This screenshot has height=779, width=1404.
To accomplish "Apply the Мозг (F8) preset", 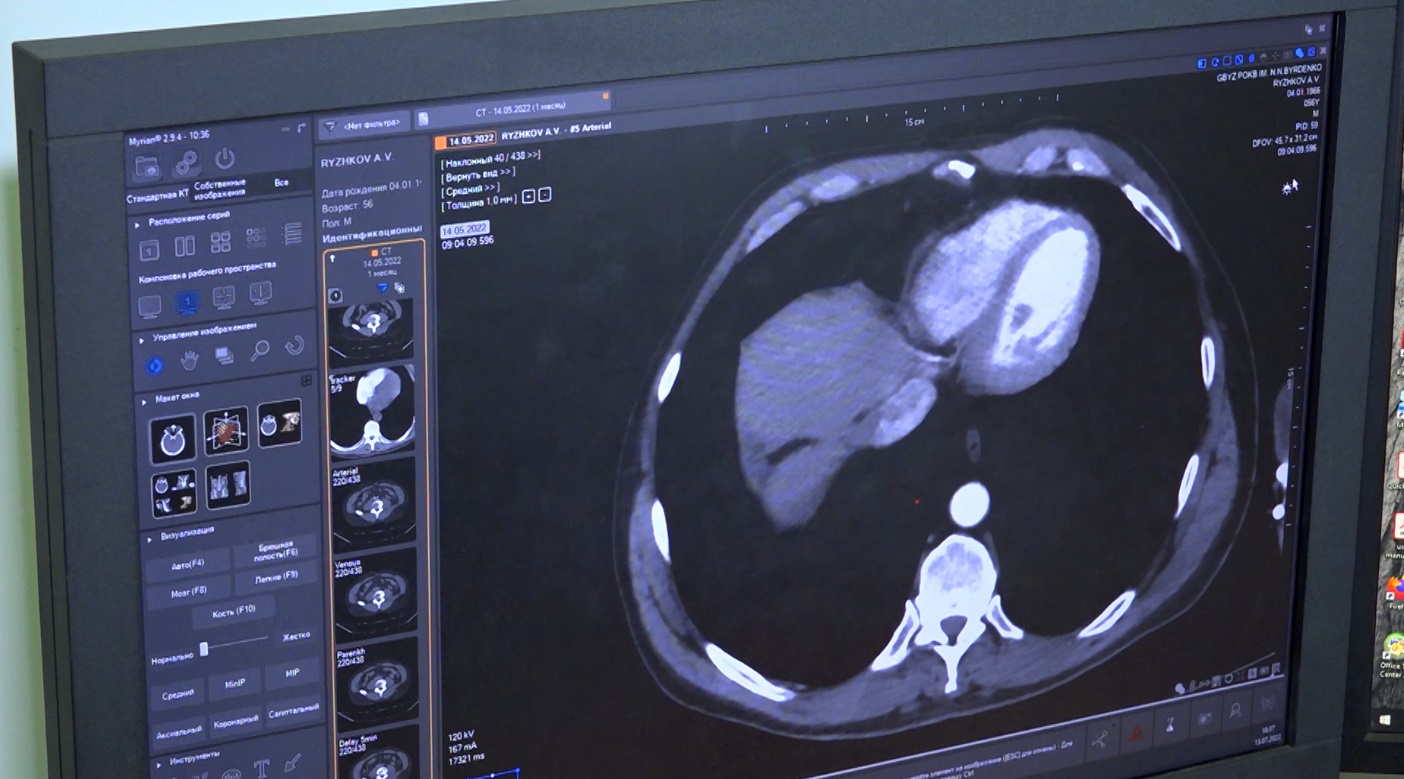I will 189,592.
